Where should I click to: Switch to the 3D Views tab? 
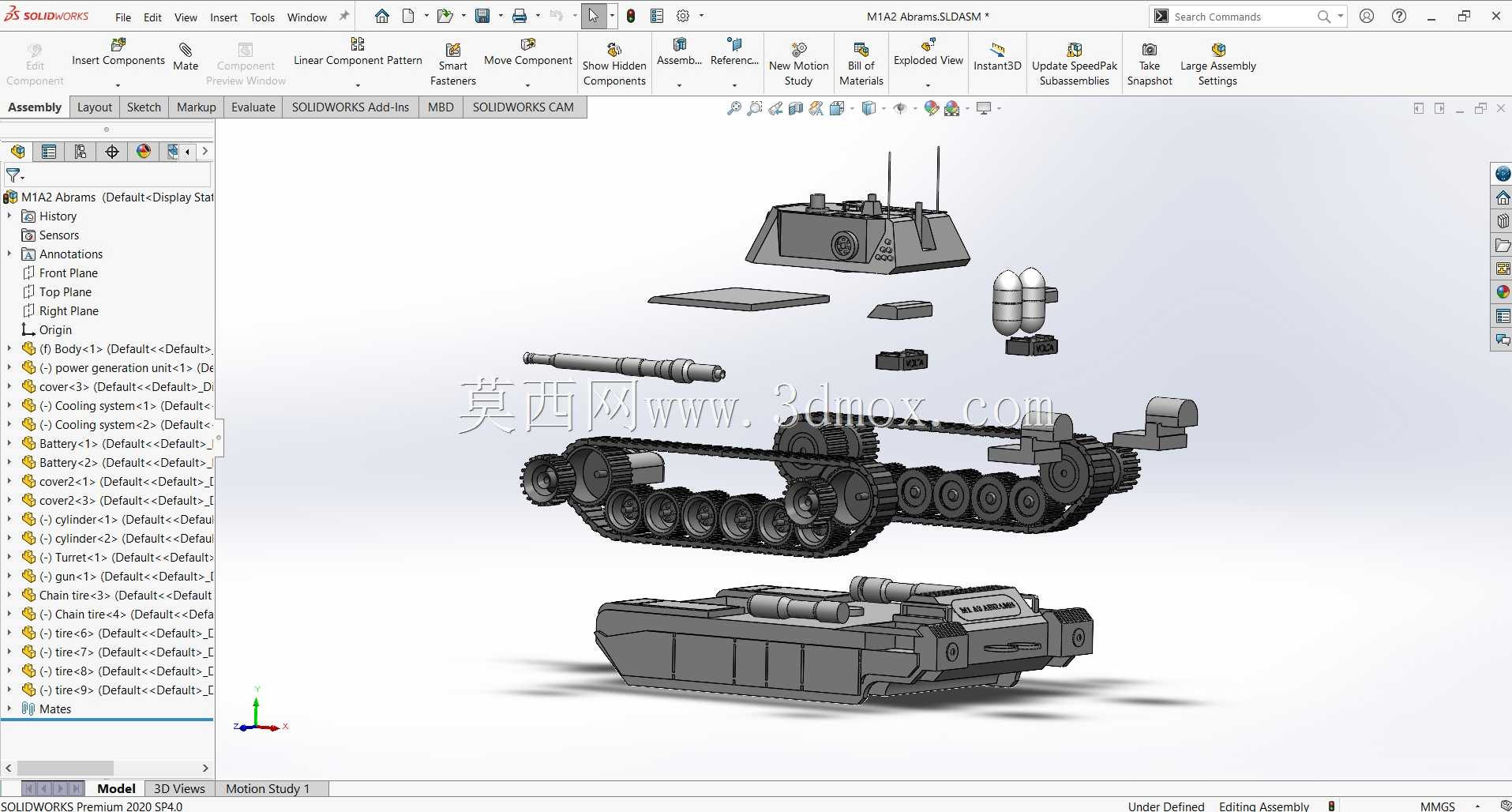click(x=179, y=788)
